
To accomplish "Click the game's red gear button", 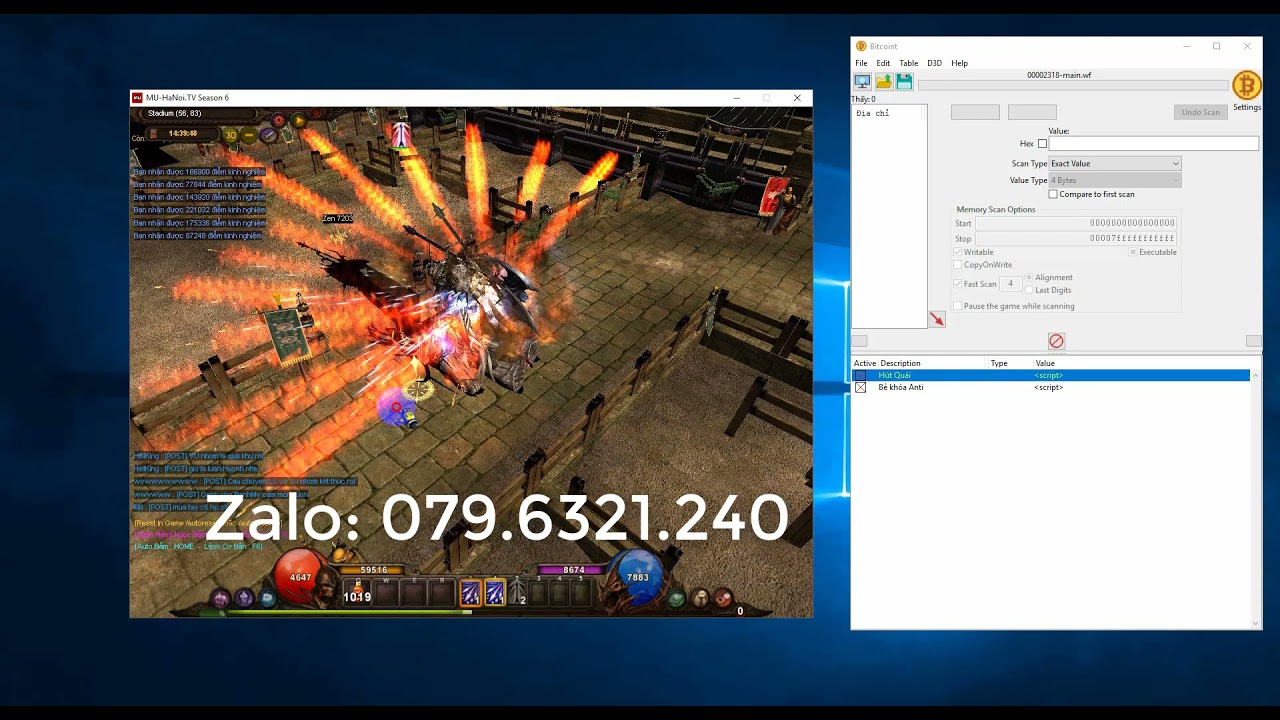I will (x=279, y=121).
